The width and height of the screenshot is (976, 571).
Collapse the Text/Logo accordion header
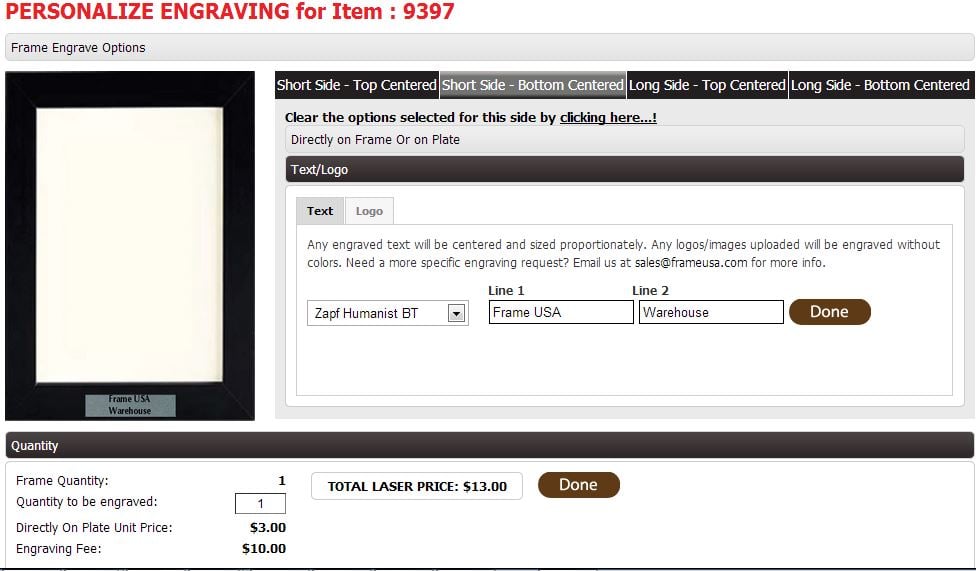pyautogui.click(x=625, y=169)
